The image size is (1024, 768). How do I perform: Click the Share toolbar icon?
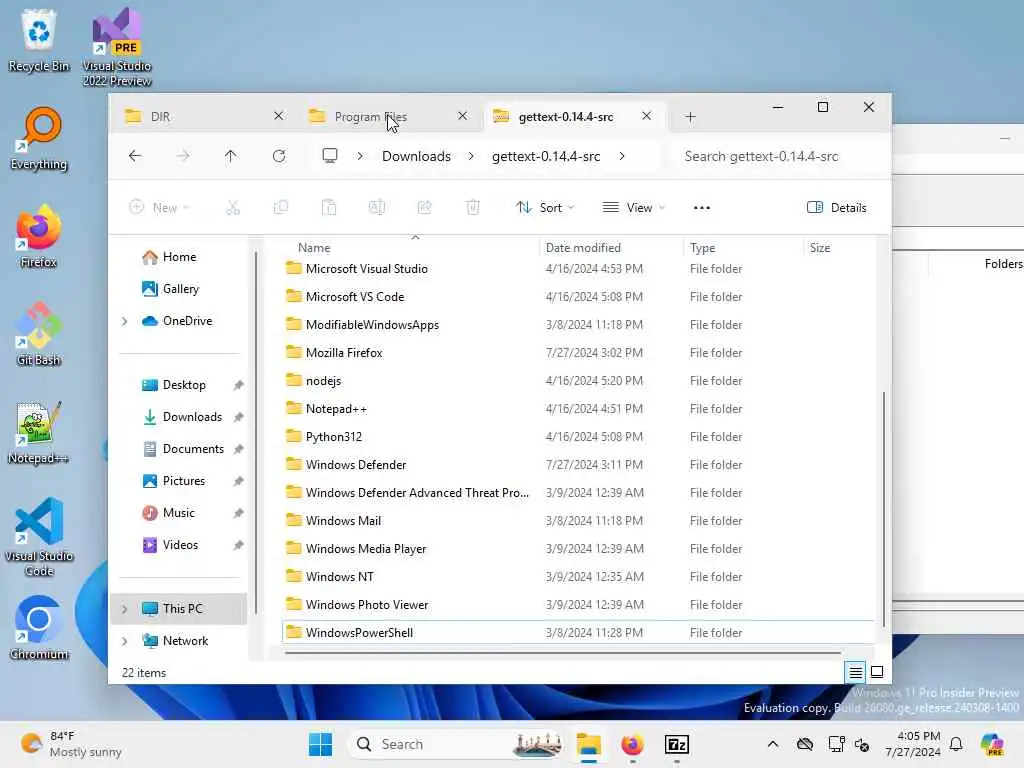click(424, 208)
